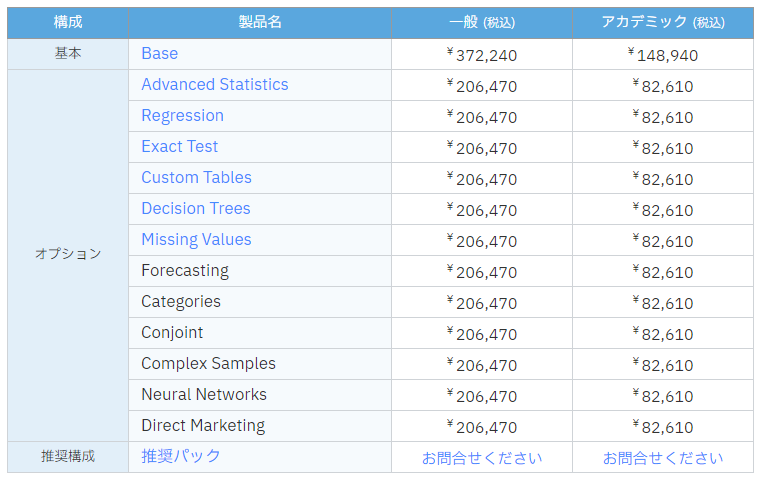Select Direct Marketing academic price ¥82,610
Image resolution: width=759 pixels, height=479 pixels.
(663, 426)
